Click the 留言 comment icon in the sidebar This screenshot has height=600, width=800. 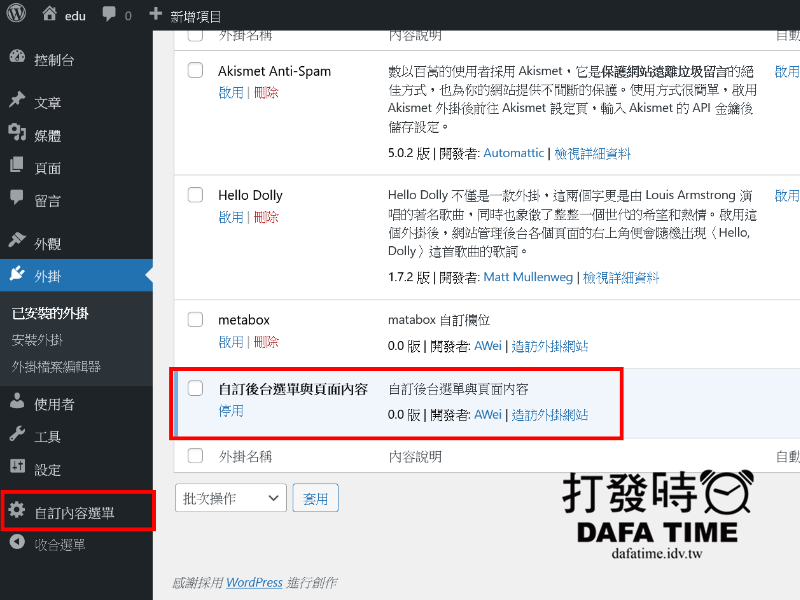(16, 197)
